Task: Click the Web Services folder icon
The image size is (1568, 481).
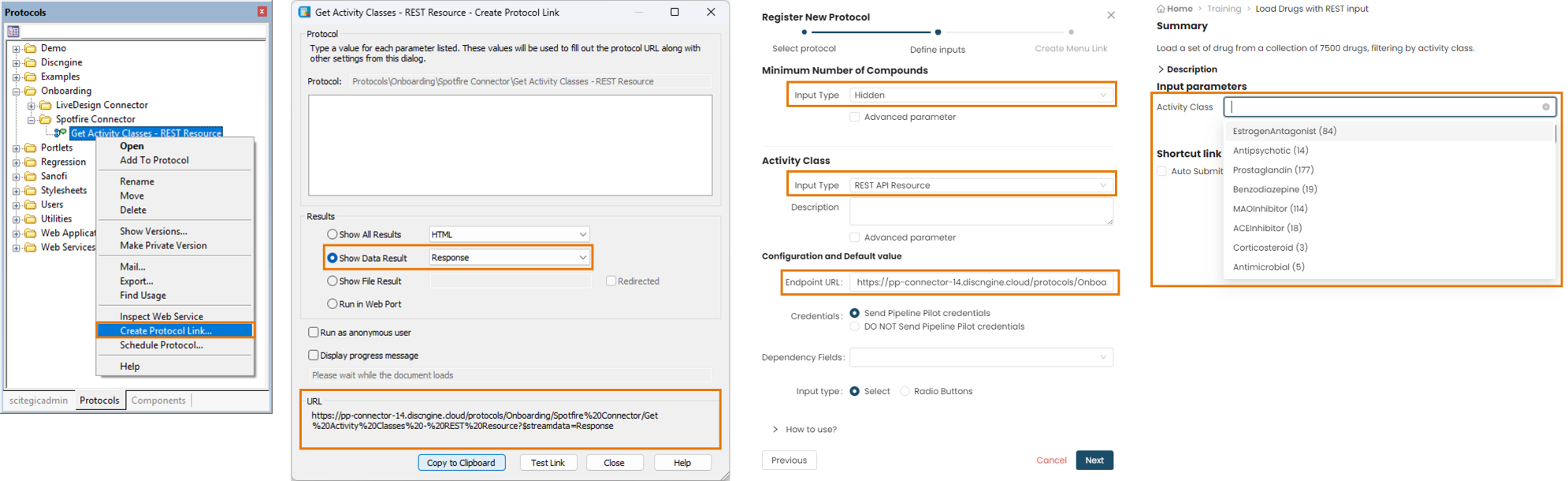Action: (31, 247)
